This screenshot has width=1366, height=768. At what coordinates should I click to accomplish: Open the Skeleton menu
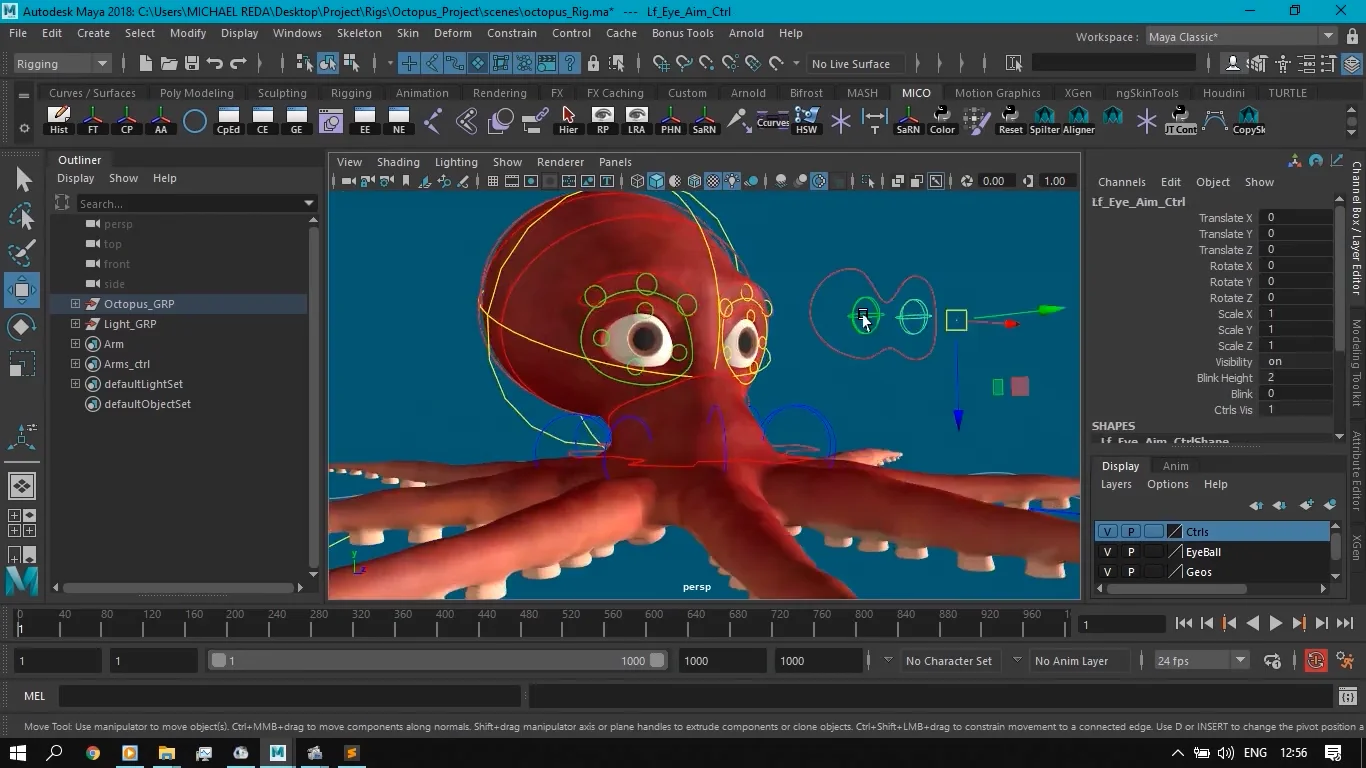(x=359, y=33)
